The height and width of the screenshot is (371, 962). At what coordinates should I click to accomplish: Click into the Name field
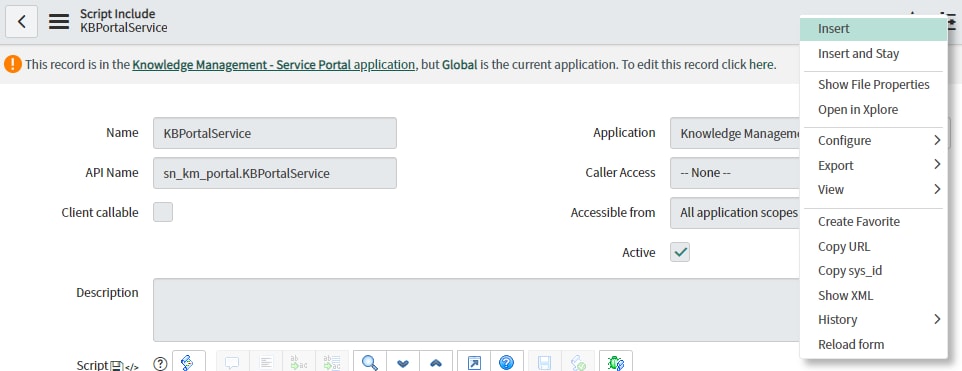click(x=275, y=133)
